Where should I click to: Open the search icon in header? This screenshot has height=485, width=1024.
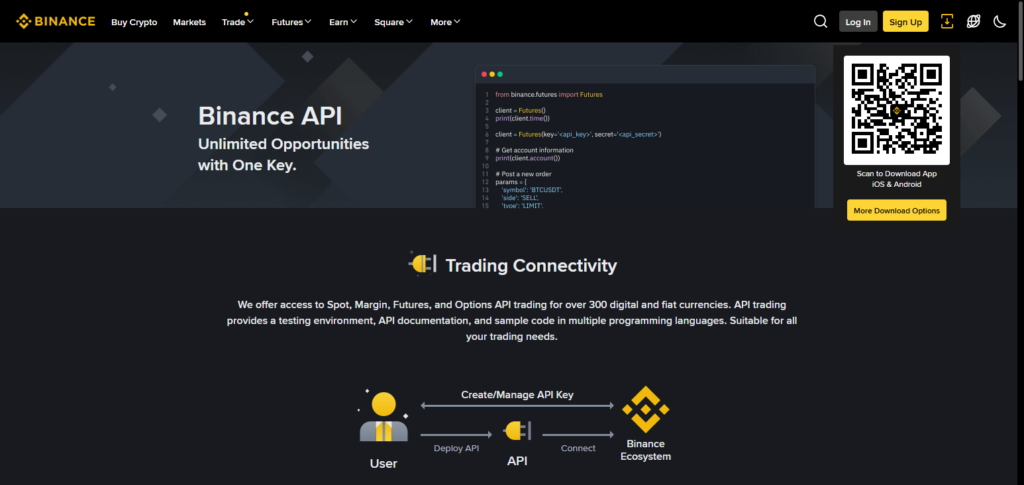coord(820,22)
